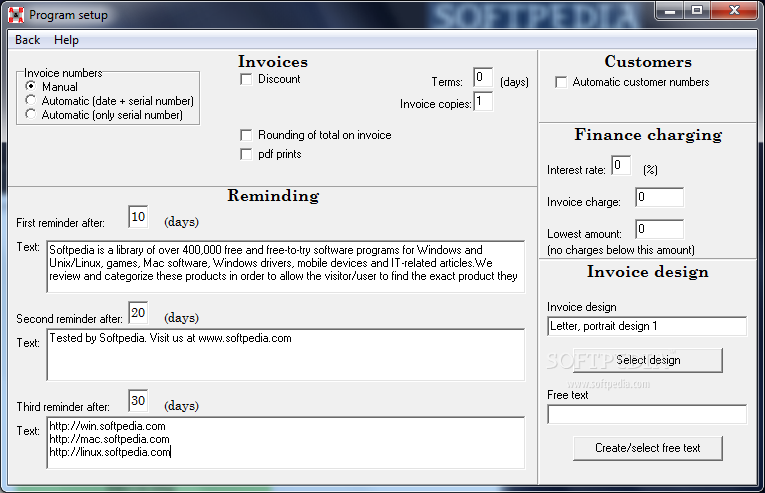Click the second reminder text box
This screenshot has height=493, width=765.
pos(285,355)
